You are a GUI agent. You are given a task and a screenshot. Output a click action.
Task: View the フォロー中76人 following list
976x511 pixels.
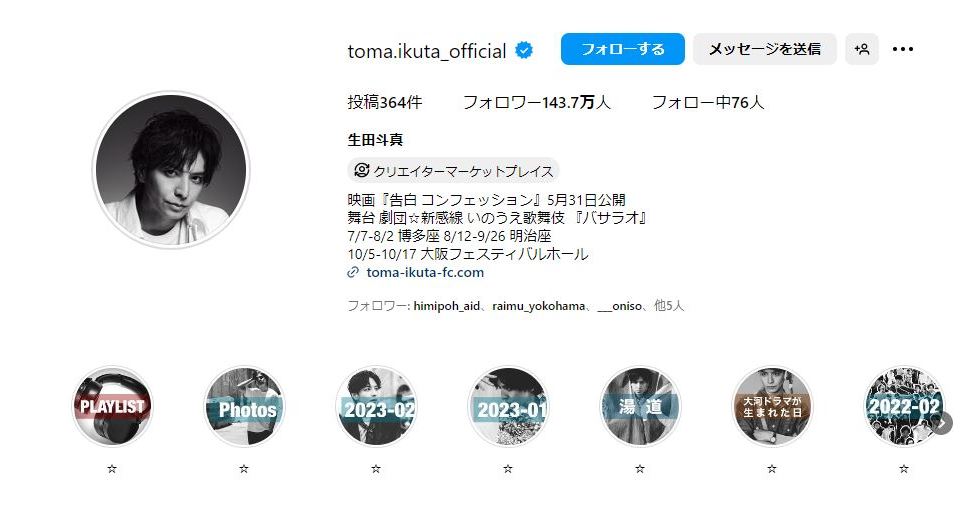[x=708, y=102]
